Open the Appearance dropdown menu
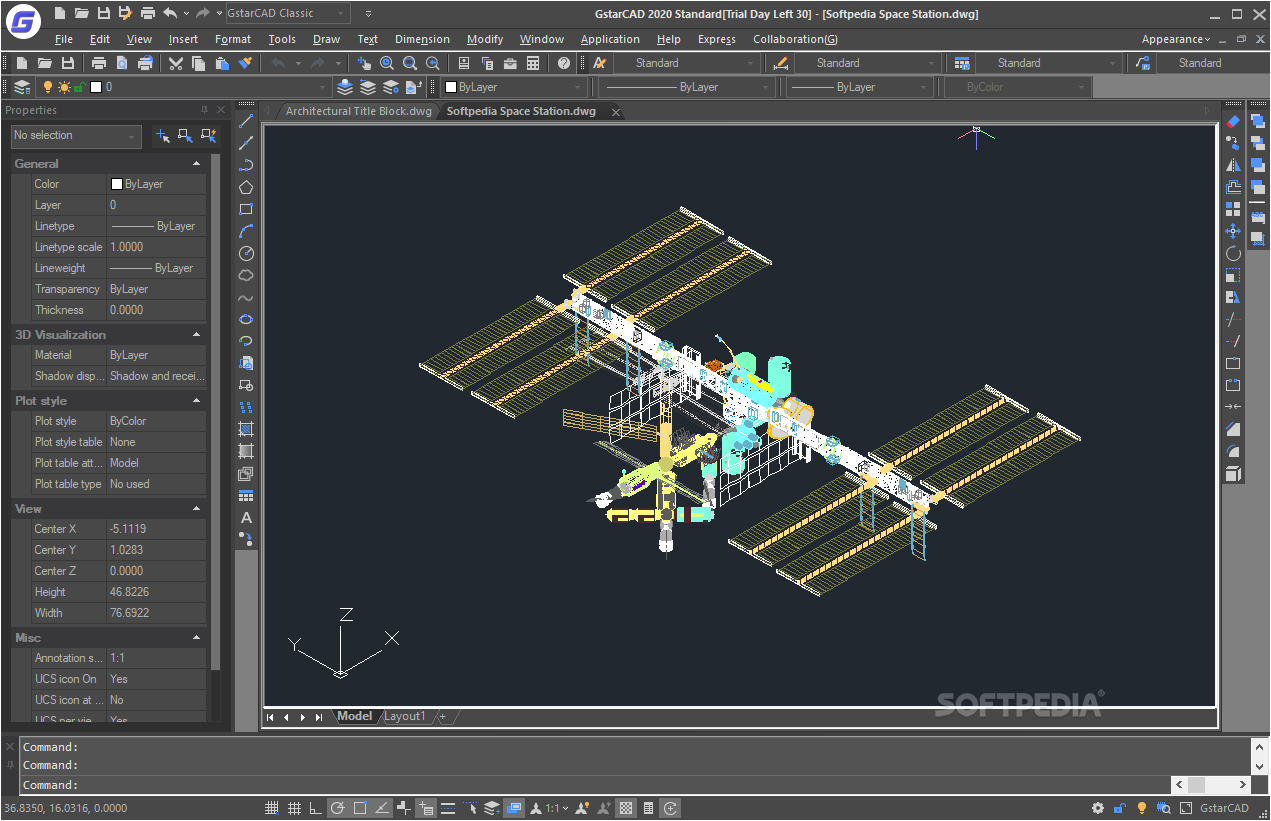The width and height of the screenshot is (1271, 821). (1175, 39)
